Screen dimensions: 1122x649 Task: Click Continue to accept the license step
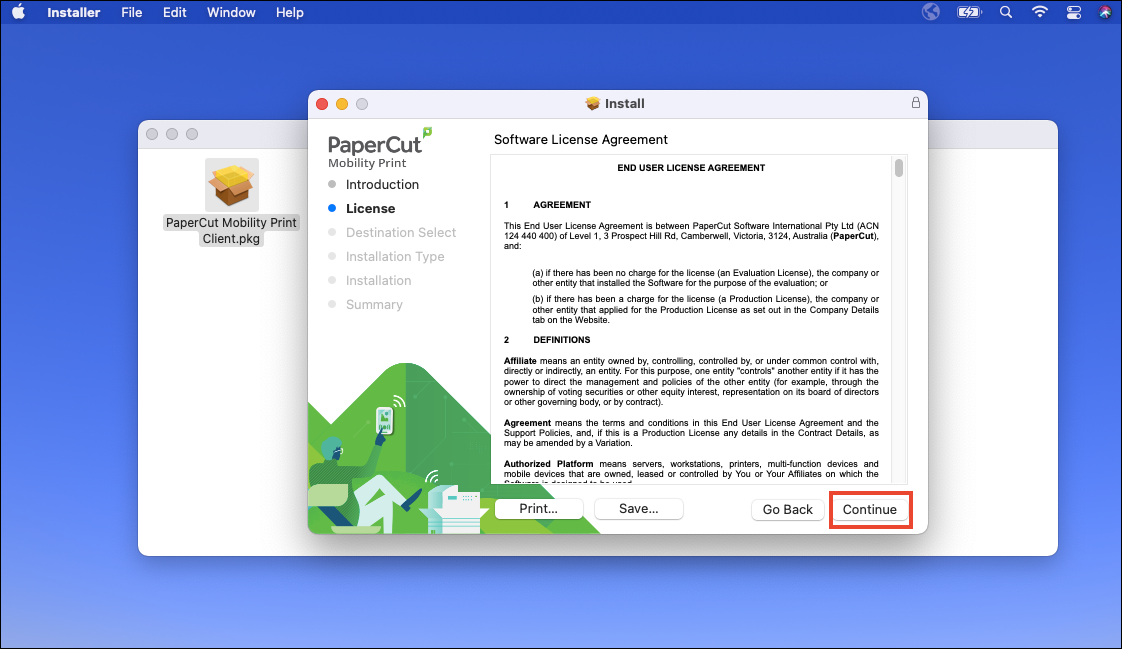click(870, 509)
